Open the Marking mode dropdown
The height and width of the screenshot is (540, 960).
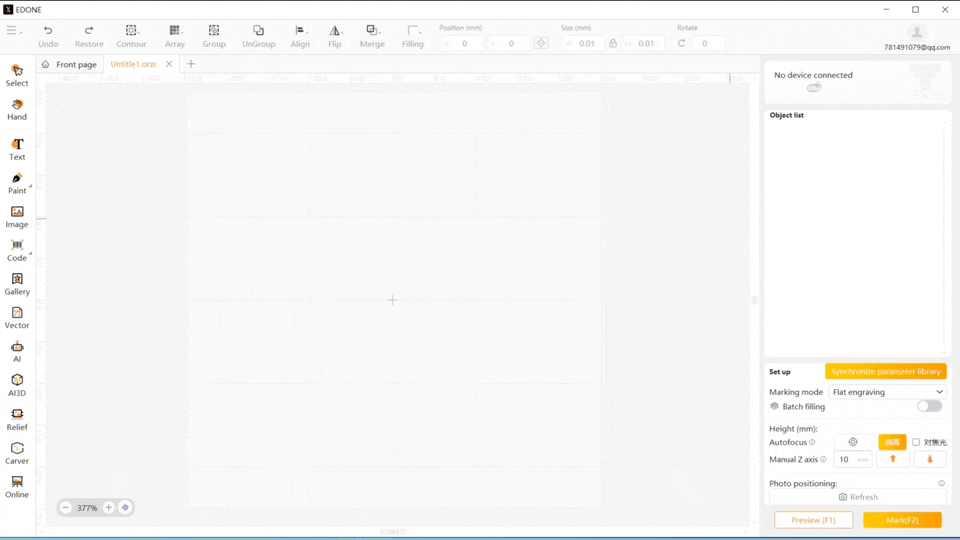pos(887,392)
